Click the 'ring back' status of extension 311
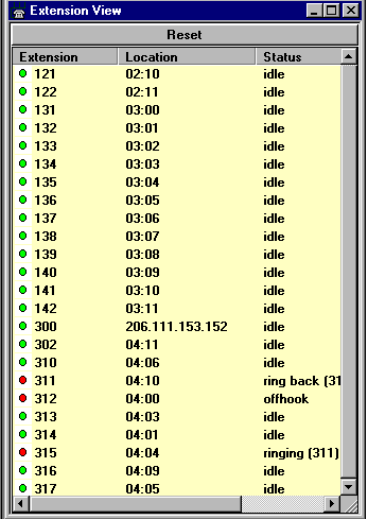This screenshot has width=367, height=519. pos(302,381)
